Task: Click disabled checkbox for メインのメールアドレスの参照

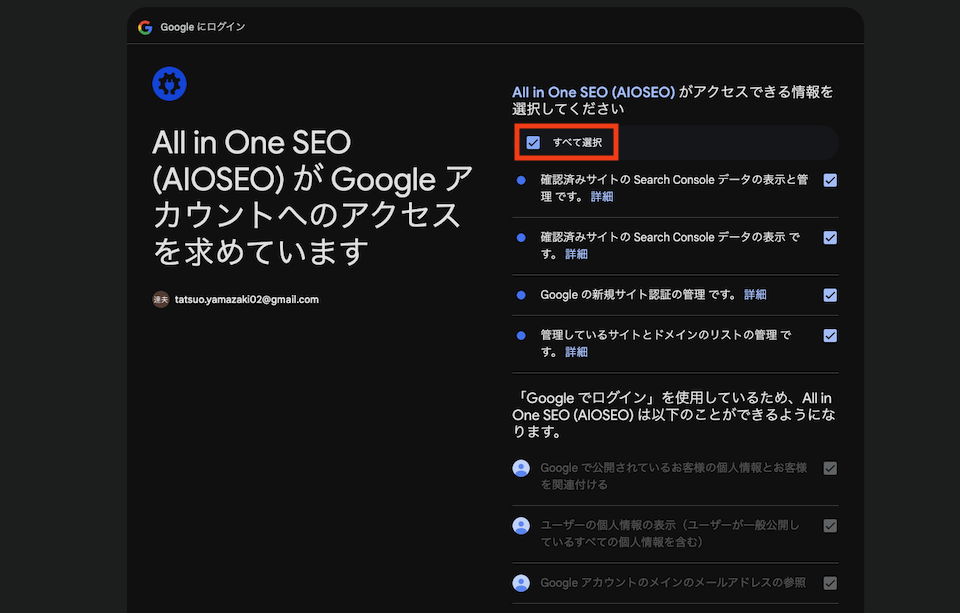Action: (x=830, y=584)
